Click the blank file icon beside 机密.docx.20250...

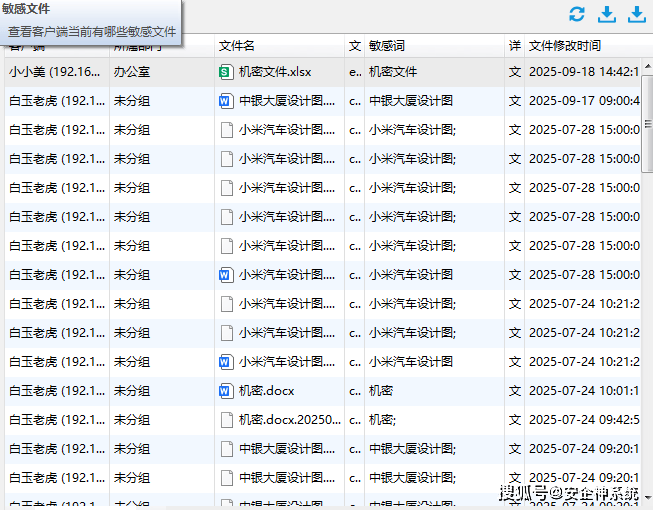[x=225, y=420]
